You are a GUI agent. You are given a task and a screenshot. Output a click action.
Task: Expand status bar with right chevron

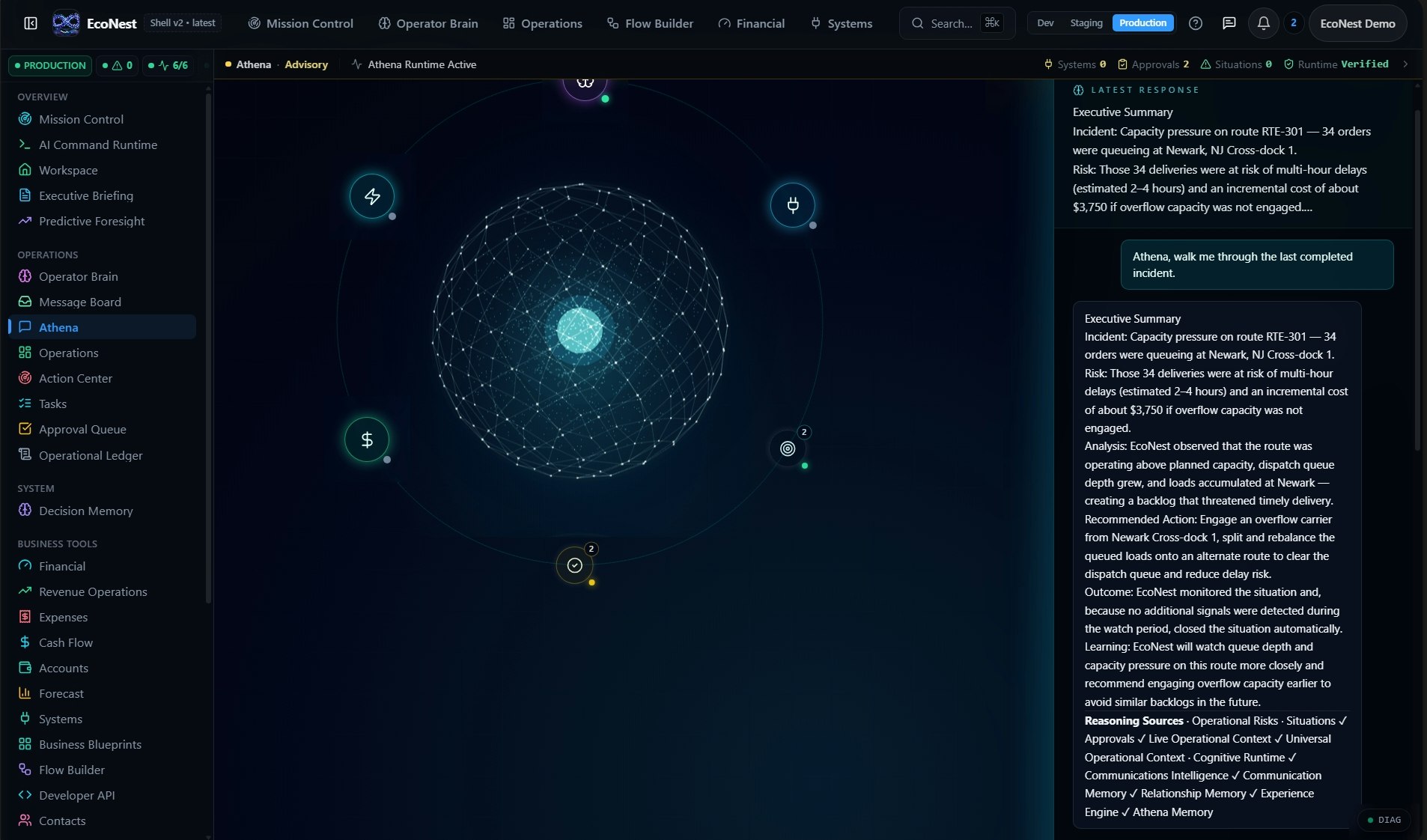tap(1405, 64)
